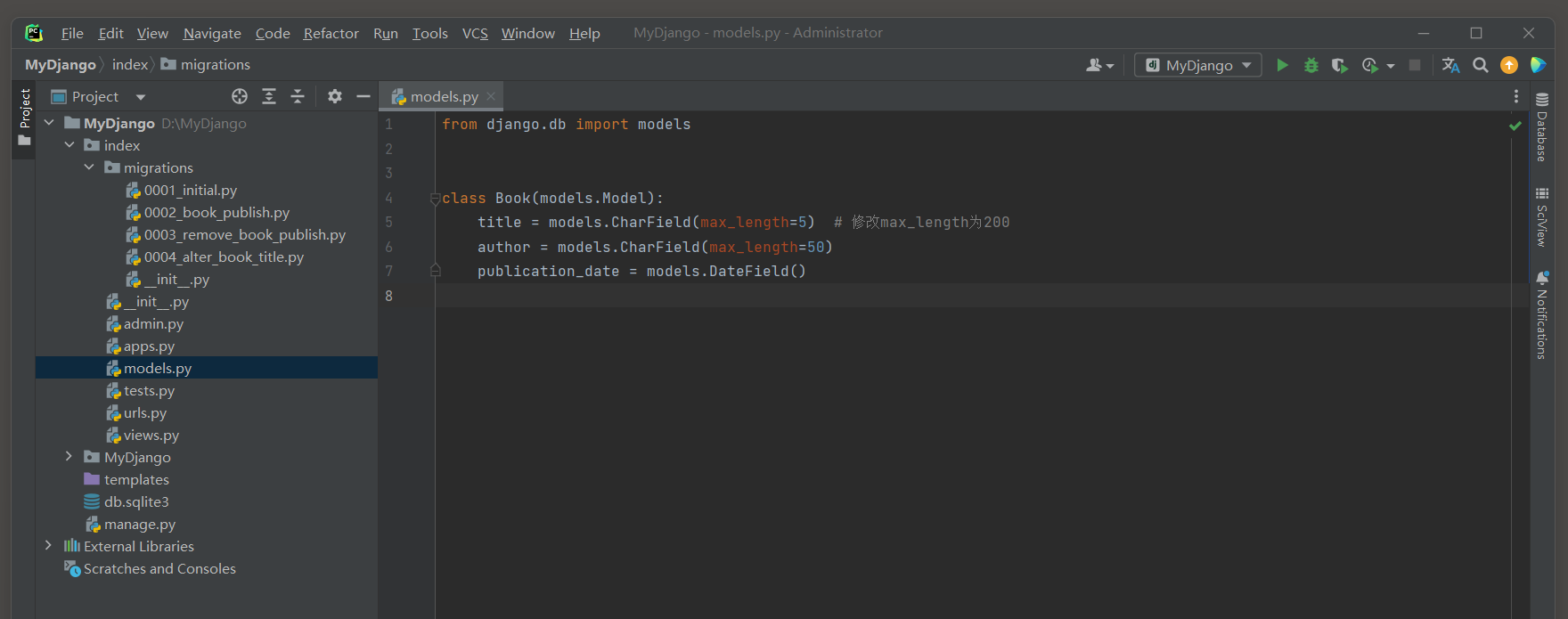The width and height of the screenshot is (1568, 619).
Task: Close the models.py editor tab
Action: pyautogui.click(x=491, y=96)
